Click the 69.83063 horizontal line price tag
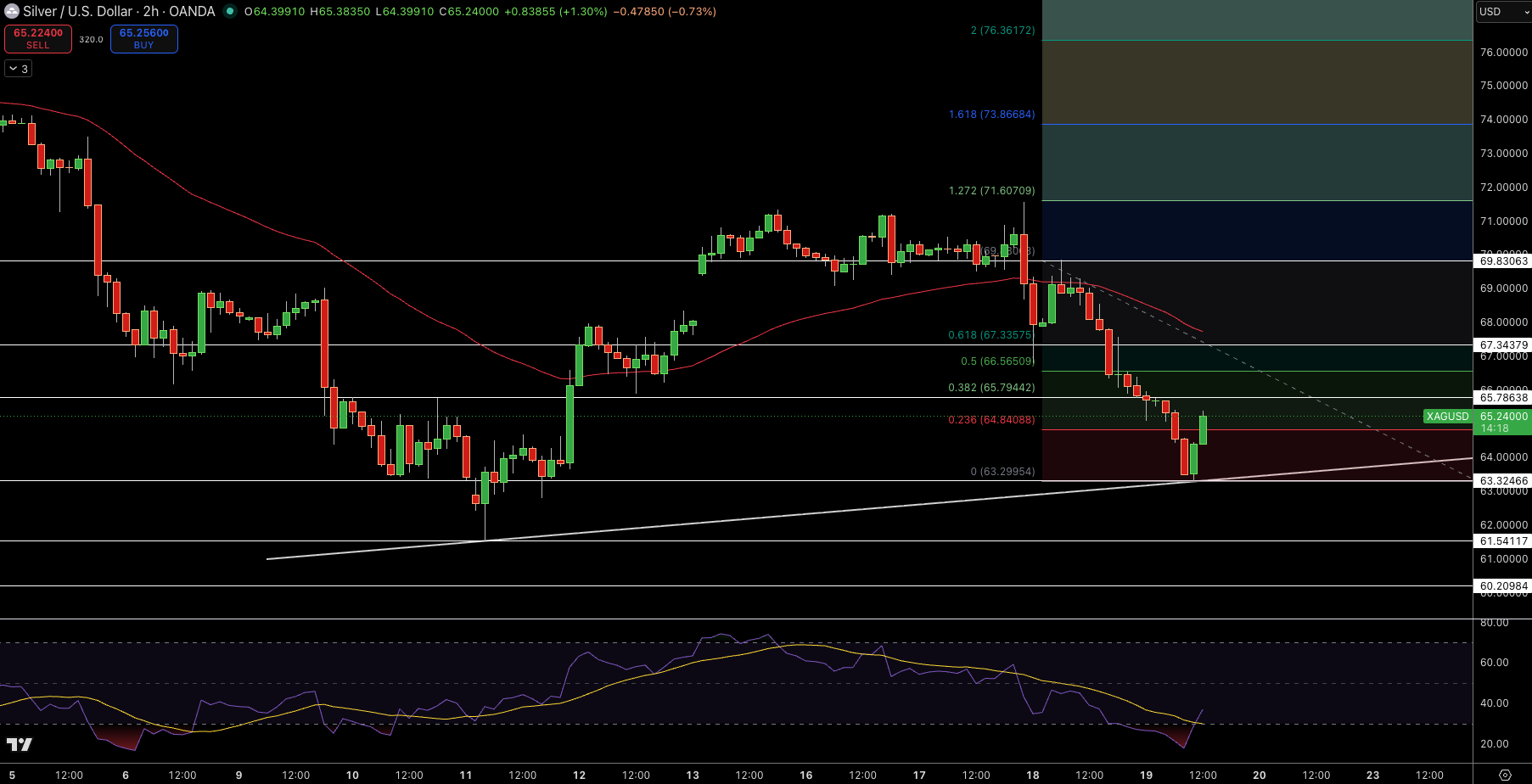Viewport: 1532px width, 784px height. (x=1503, y=260)
